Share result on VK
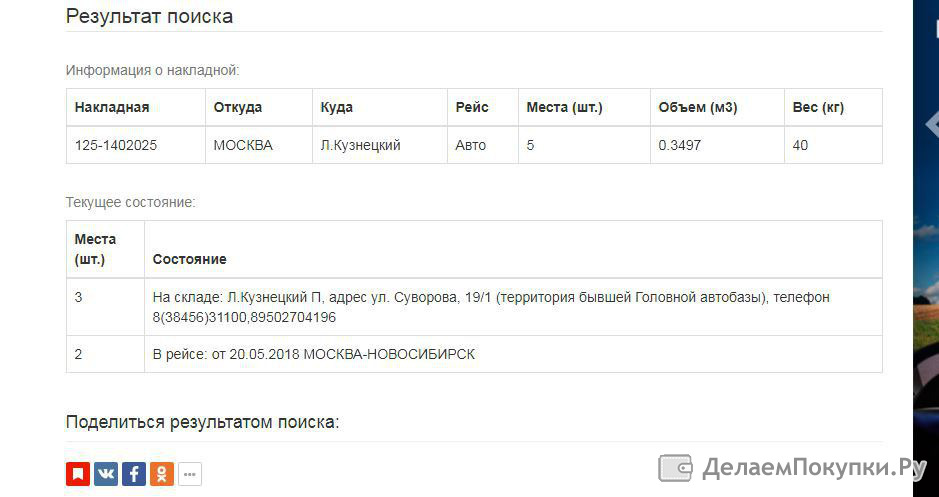939x497 pixels. pyautogui.click(x=106, y=474)
